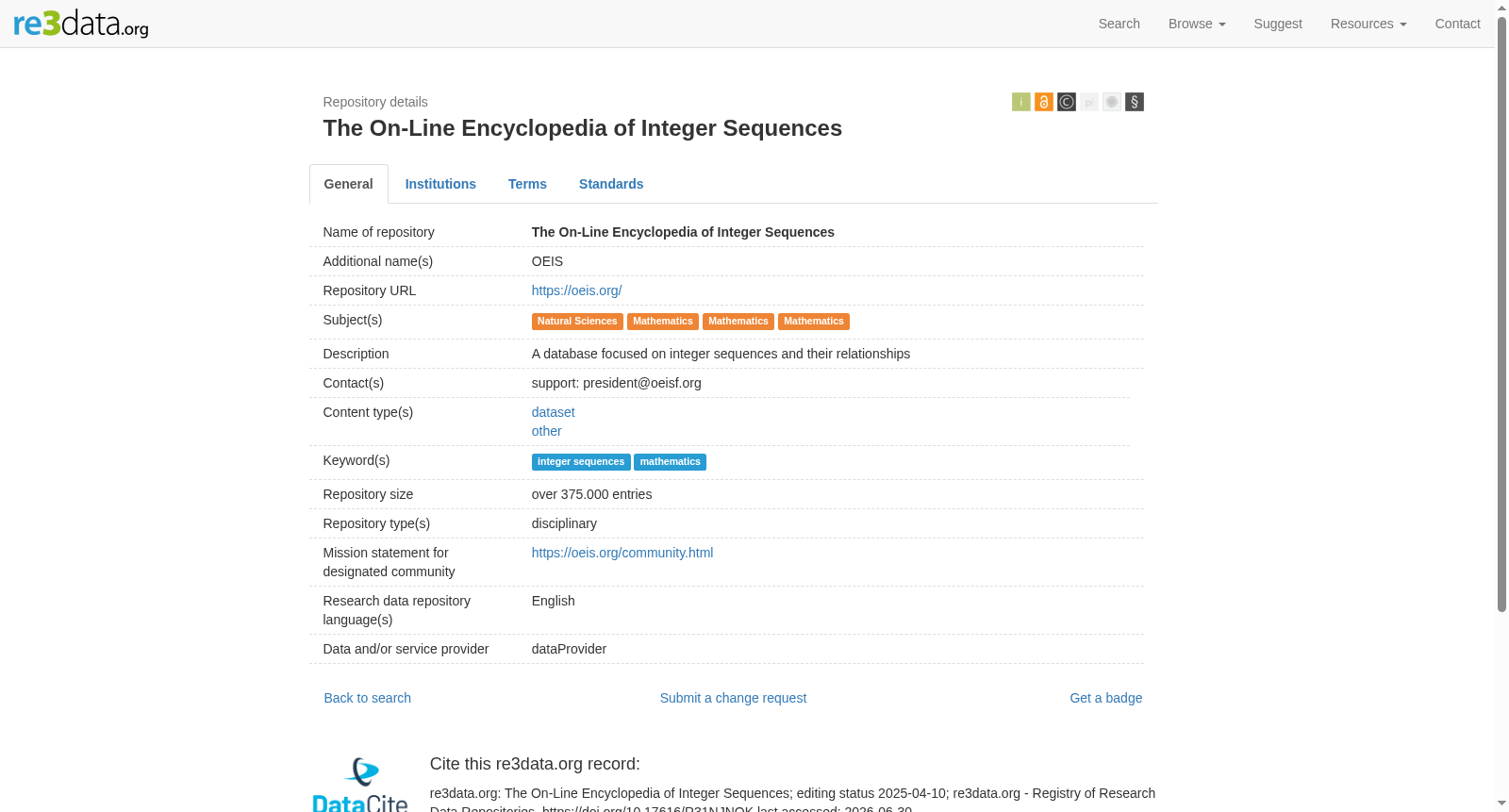Click the second Mathematics subject tag
Screen dimensions: 1509x812
[x=738, y=322]
